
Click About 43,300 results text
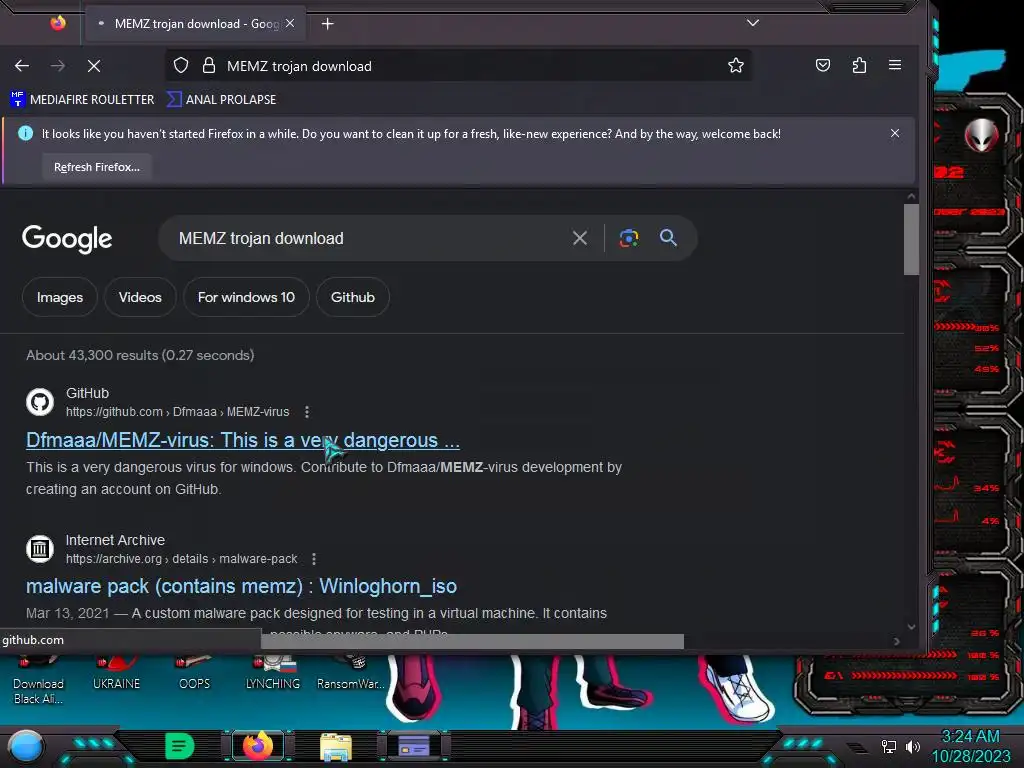tap(140, 355)
